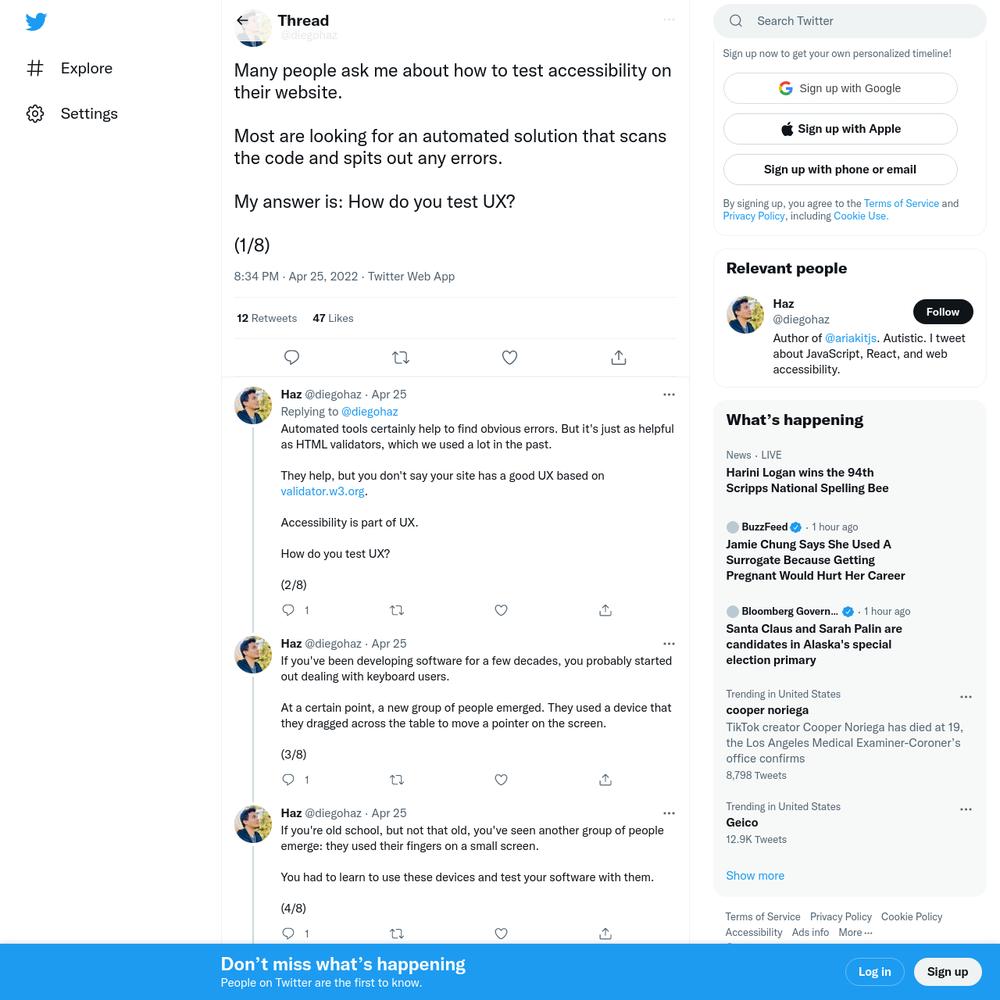The image size is (1000, 1000).
Task: Open the validator.w3.org link
Action: click(323, 491)
